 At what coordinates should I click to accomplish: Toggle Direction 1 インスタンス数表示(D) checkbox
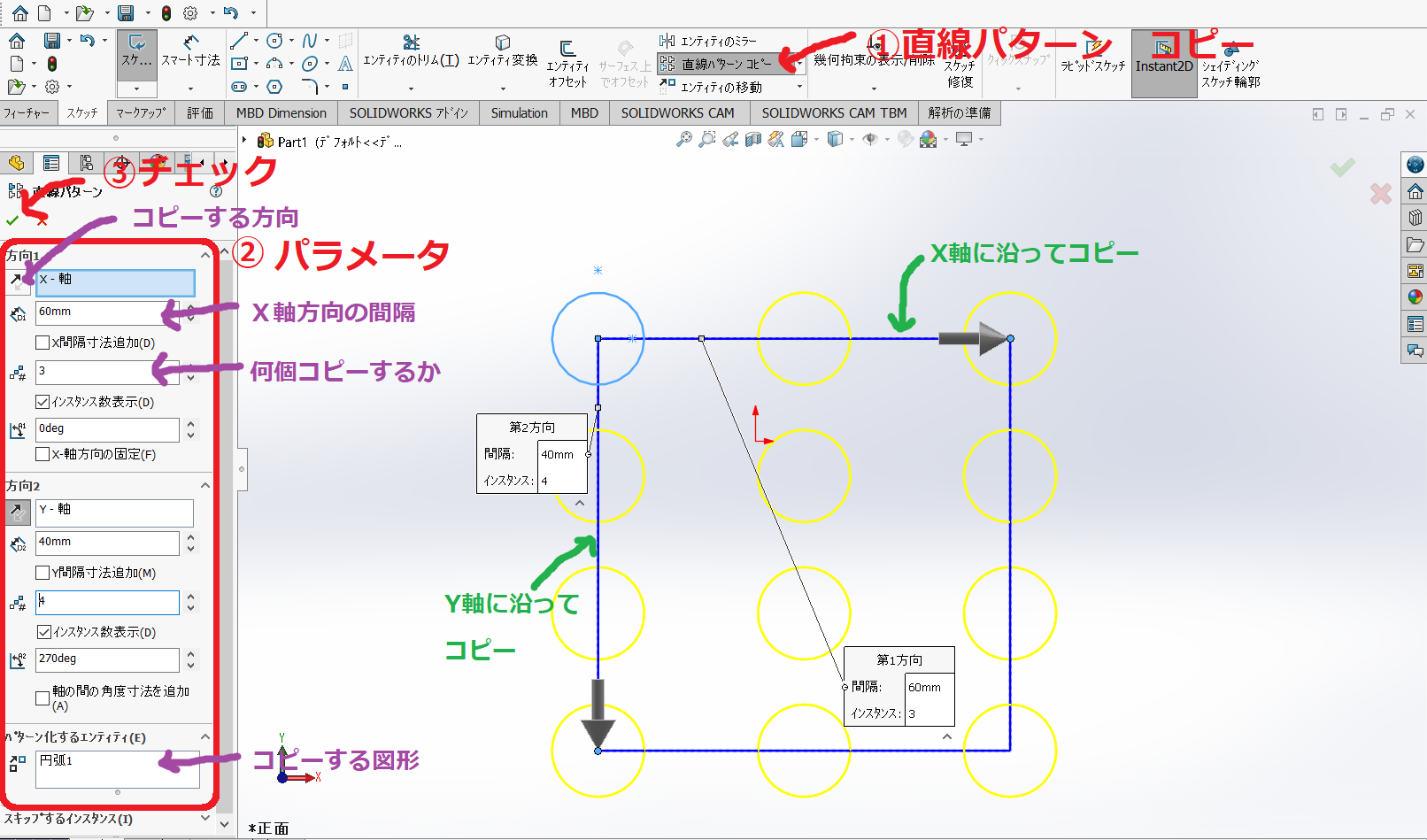(x=42, y=402)
